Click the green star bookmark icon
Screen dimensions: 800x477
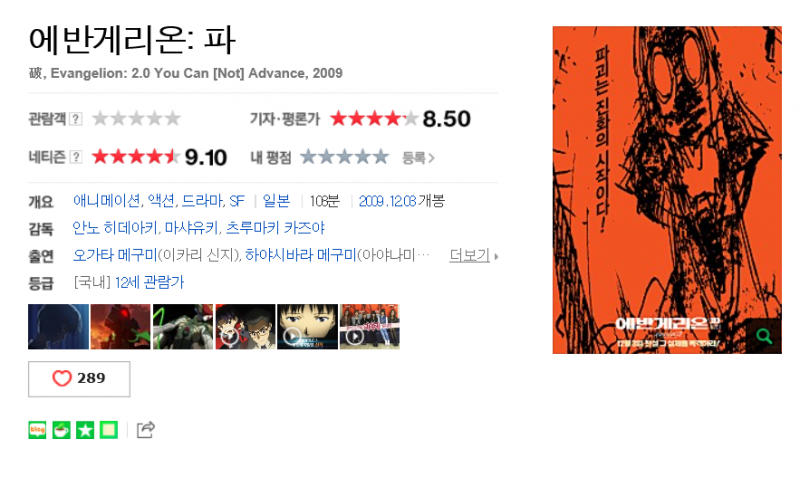pyautogui.click(x=85, y=430)
